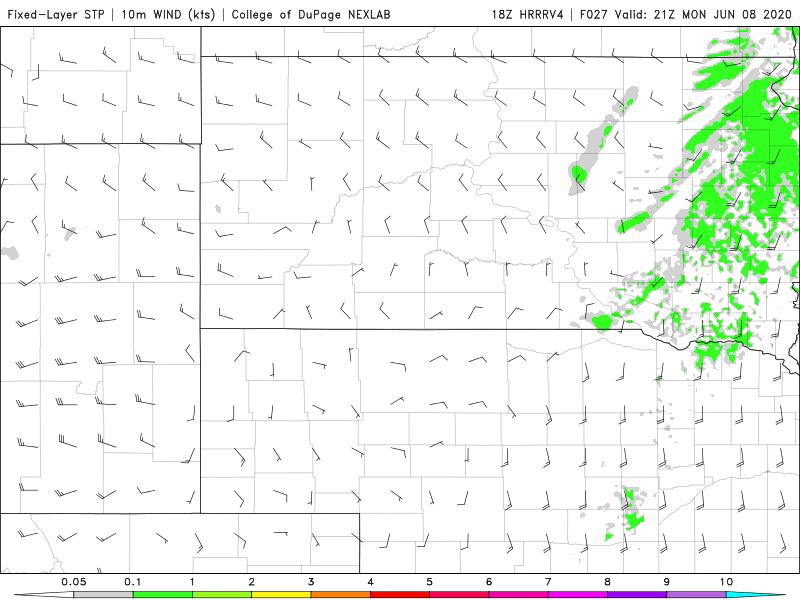Click the "1" scale label under the color bar
The image size is (800, 600).
coord(192,582)
